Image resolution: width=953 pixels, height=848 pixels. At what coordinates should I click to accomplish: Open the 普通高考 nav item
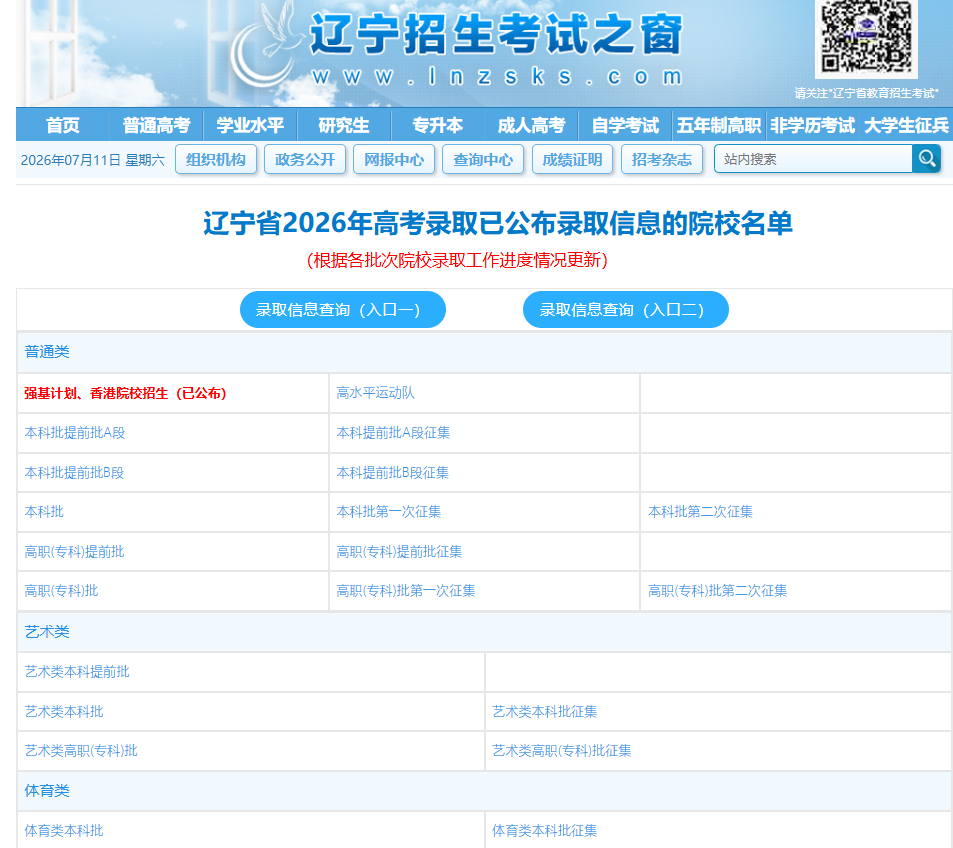(156, 125)
